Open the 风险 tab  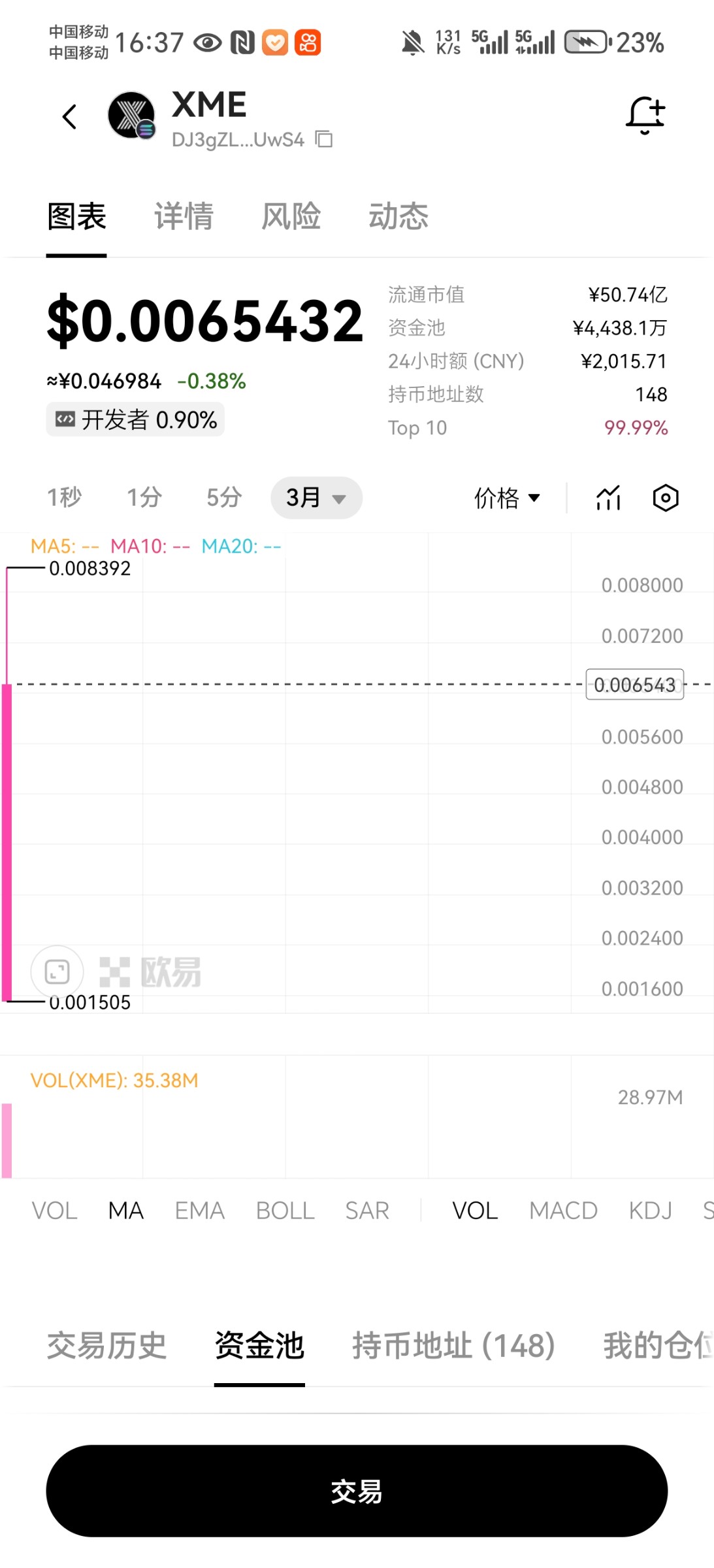pos(291,216)
